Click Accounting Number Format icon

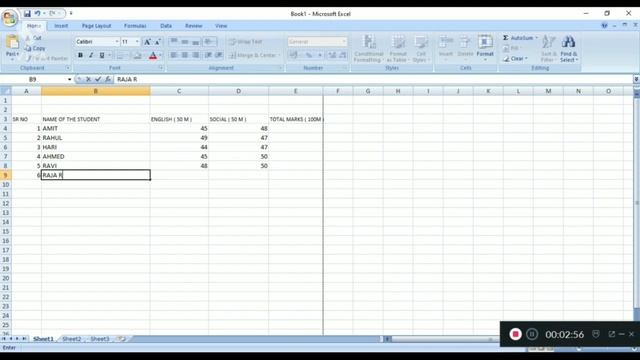tap(294, 55)
